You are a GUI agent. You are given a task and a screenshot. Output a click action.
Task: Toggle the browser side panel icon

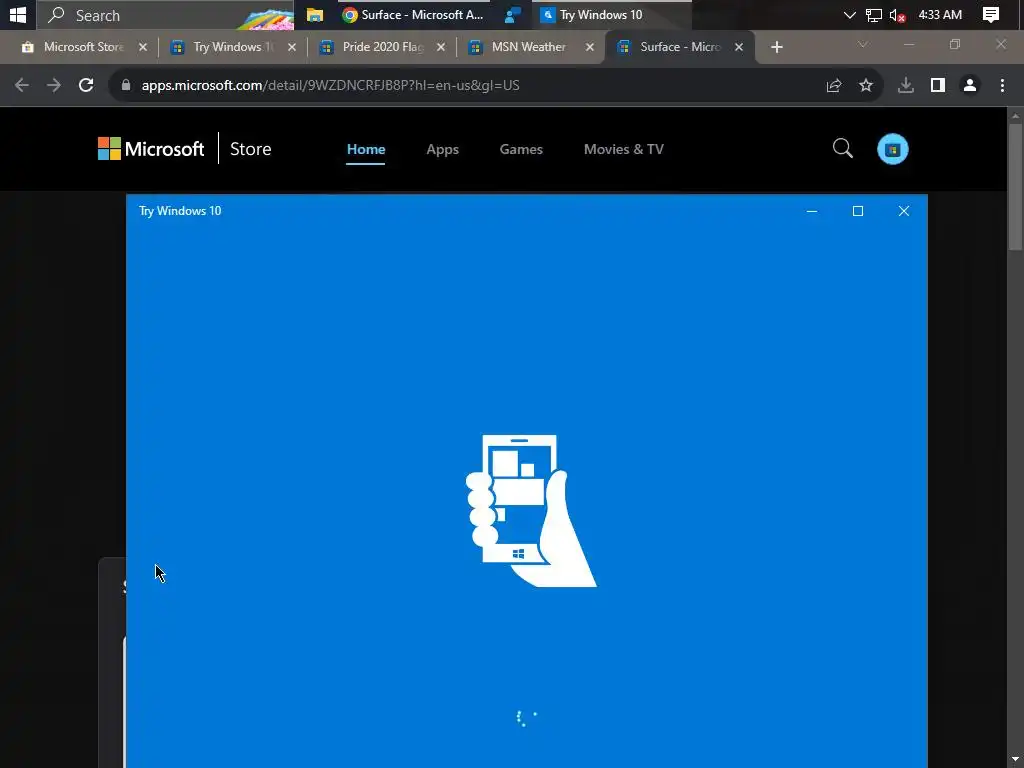[938, 86]
